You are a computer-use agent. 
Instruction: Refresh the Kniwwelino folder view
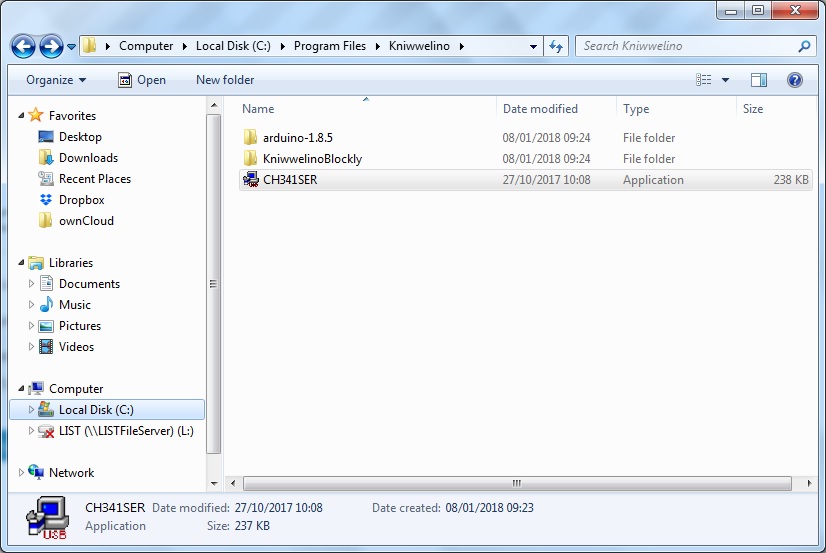point(556,46)
